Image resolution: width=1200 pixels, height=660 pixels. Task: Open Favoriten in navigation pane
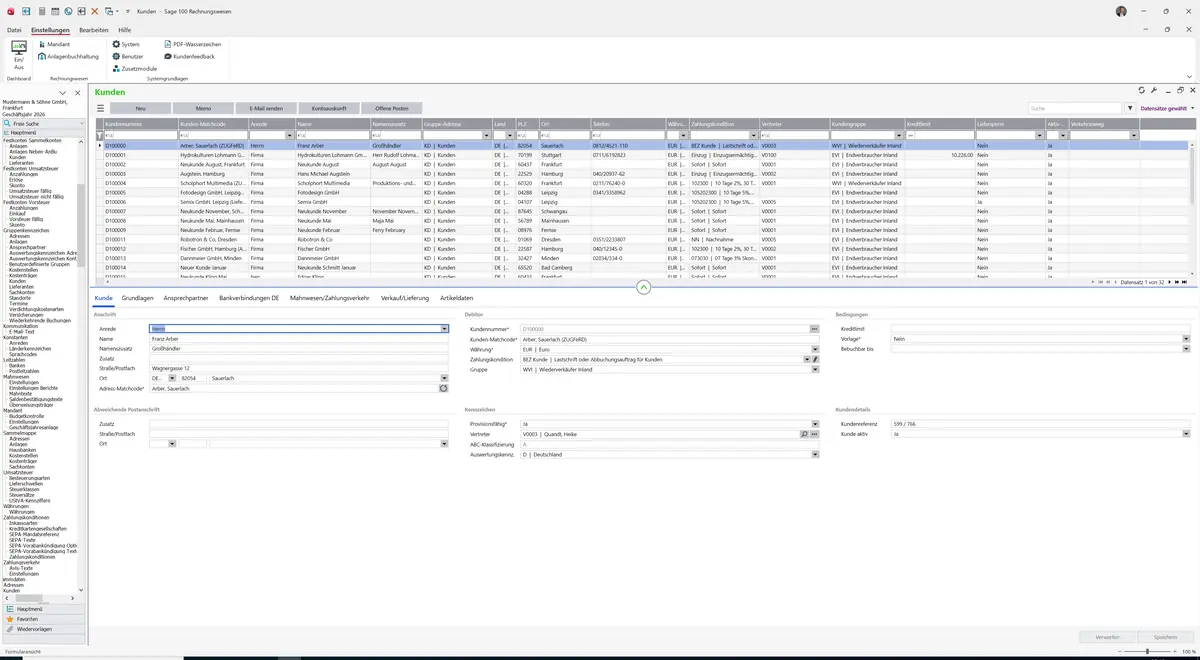click(43, 619)
